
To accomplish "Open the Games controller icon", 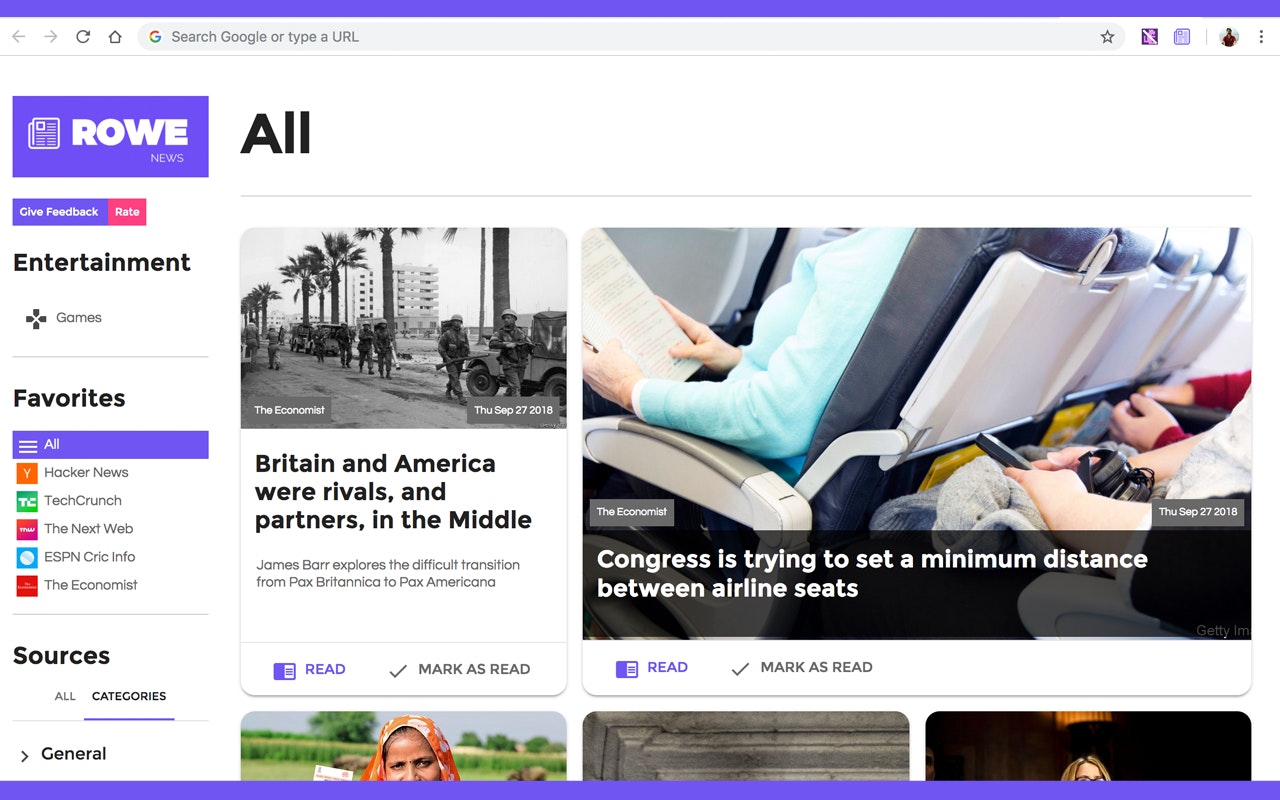I will point(36,319).
